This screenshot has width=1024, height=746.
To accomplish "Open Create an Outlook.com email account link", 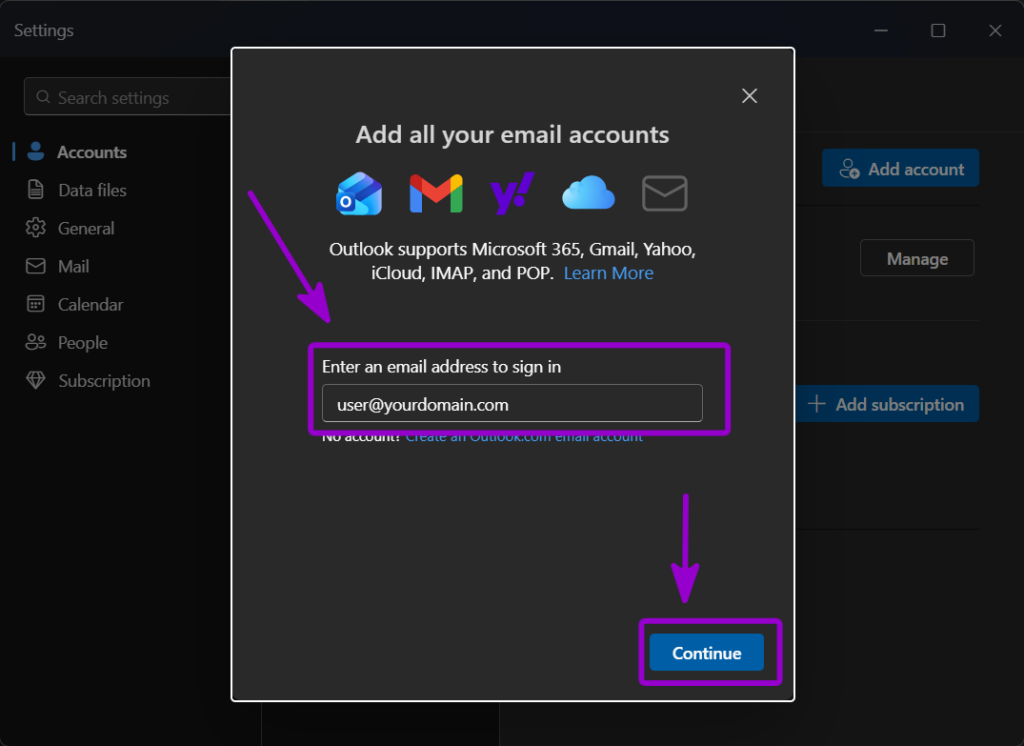I will [524, 436].
